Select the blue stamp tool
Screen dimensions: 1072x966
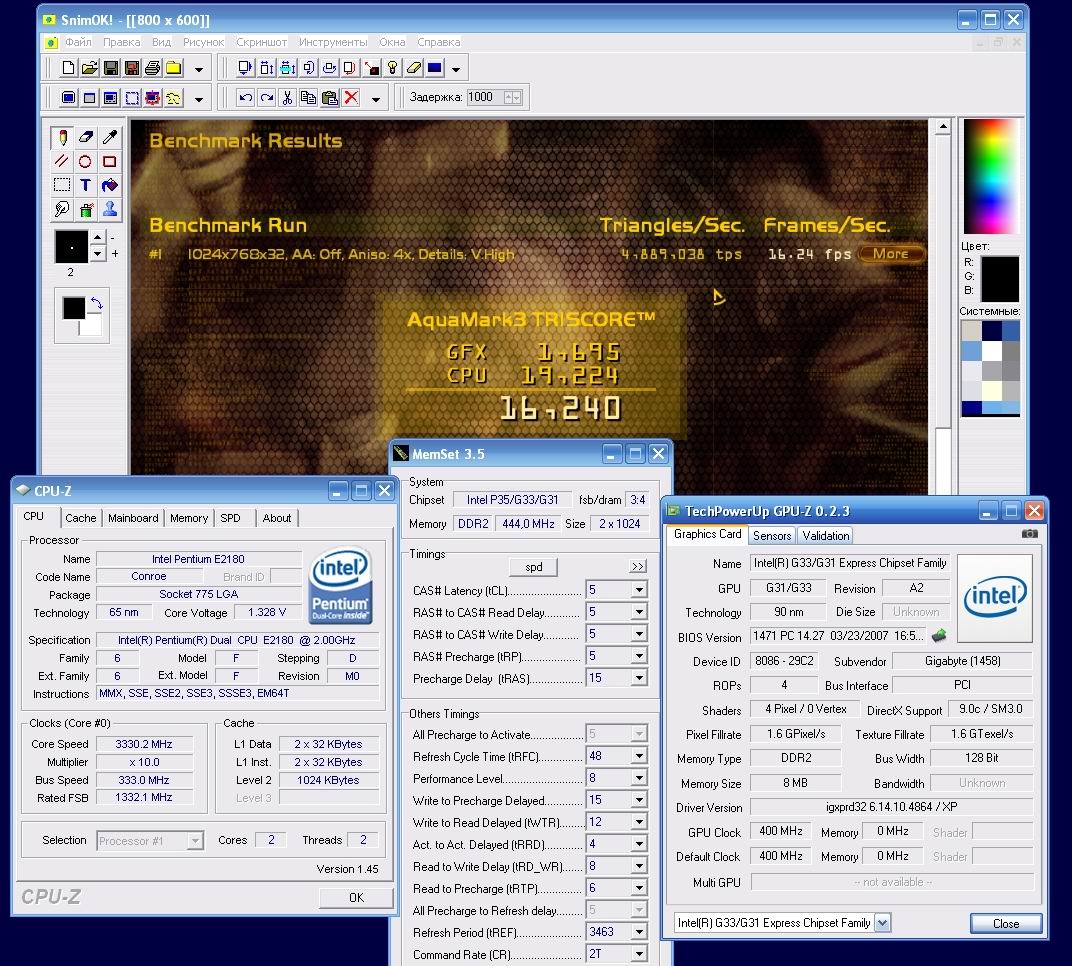pos(109,209)
